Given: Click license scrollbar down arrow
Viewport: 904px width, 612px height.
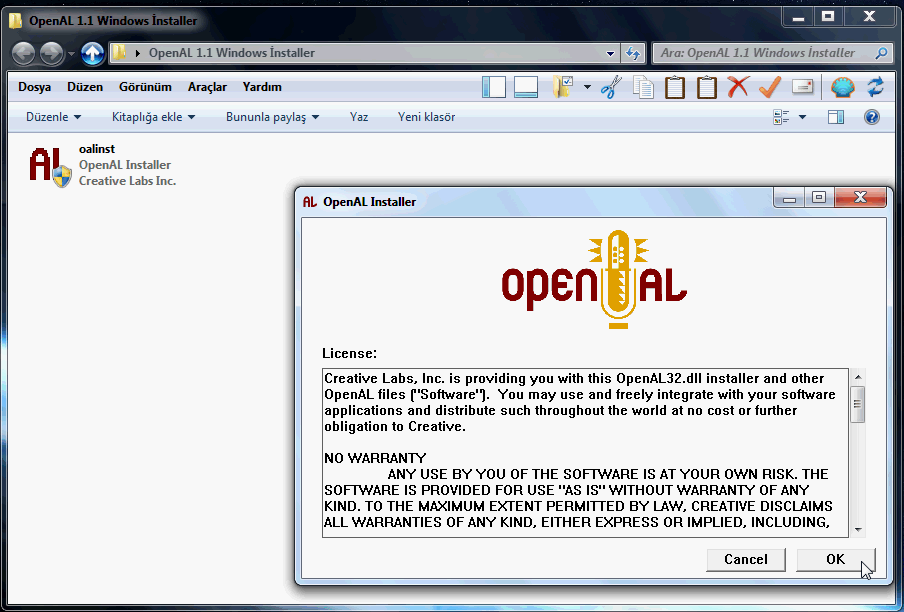Looking at the screenshot, I should 858,530.
